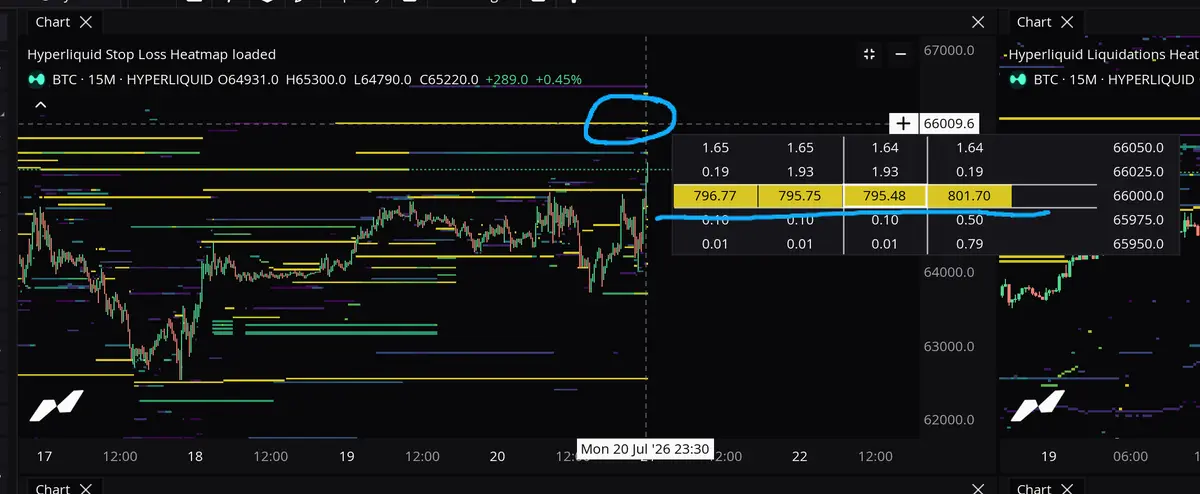Click the 66009.6 crosshair price label
This screenshot has height=494, width=1200.
pyautogui.click(x=949, y=123)
